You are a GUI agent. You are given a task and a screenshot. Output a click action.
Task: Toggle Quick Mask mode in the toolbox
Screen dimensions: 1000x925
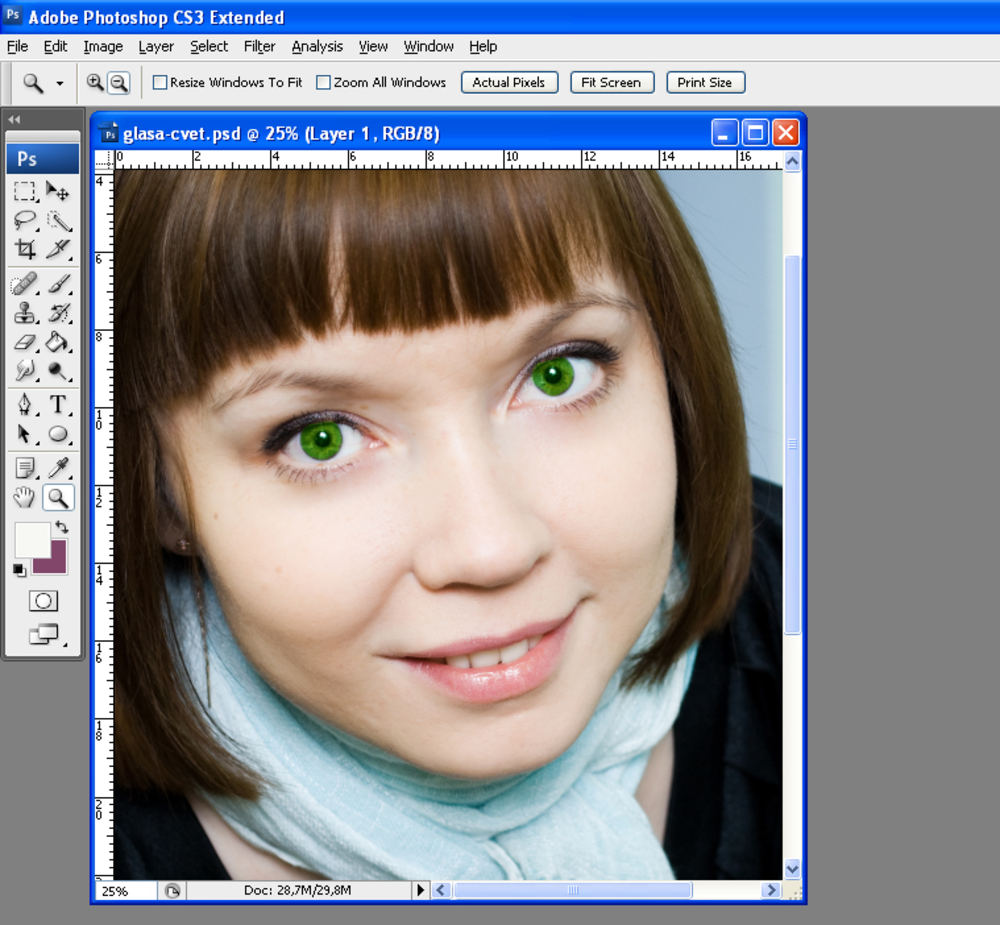click(43, 601)
